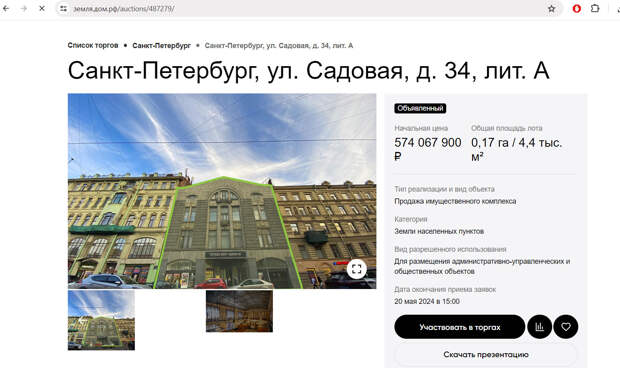This screenshot has height=368, width=620.
Task: Click the Список торгов breadcrumb
Action: (93, 45)
